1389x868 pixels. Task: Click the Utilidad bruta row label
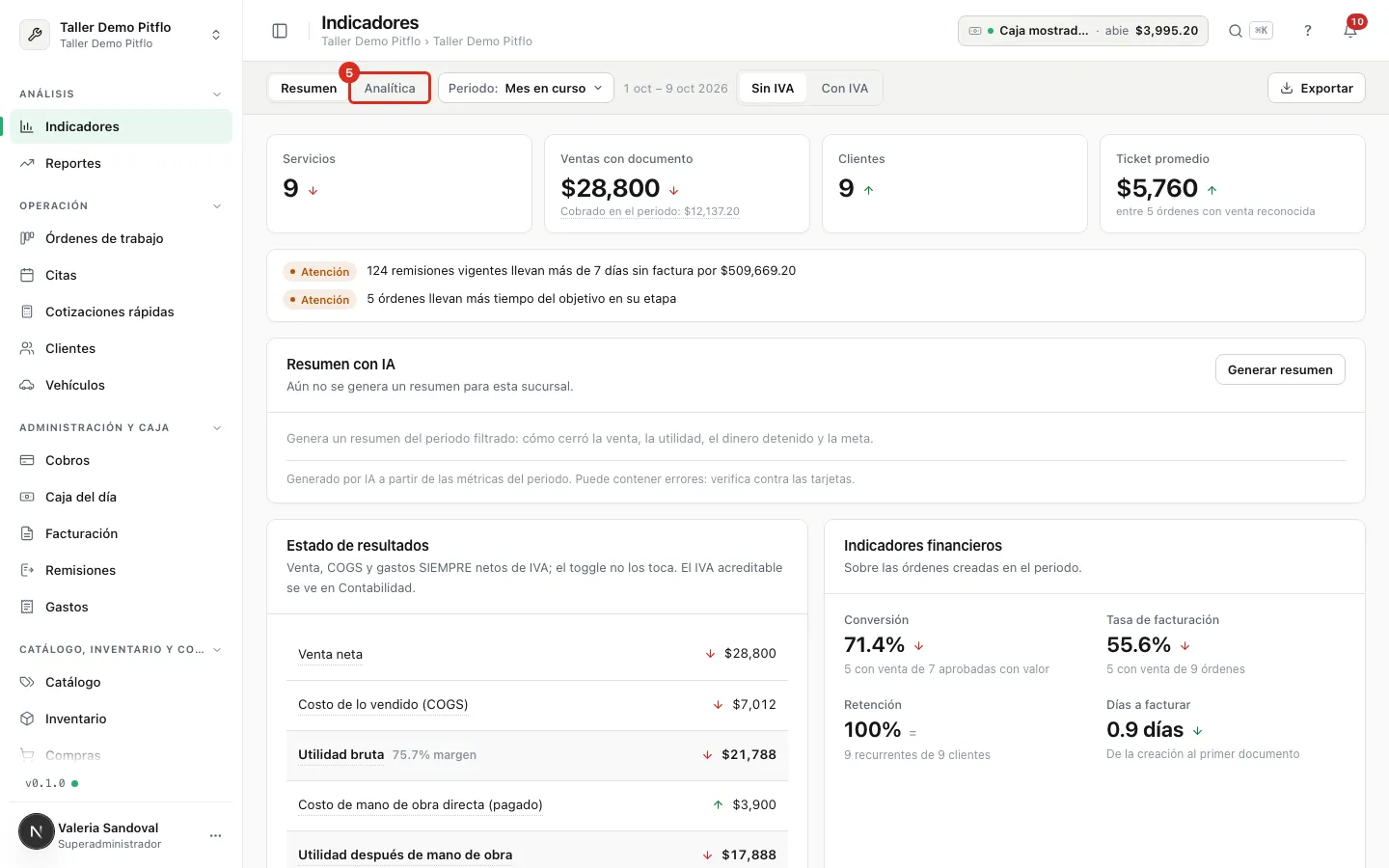tap(341, 754)
